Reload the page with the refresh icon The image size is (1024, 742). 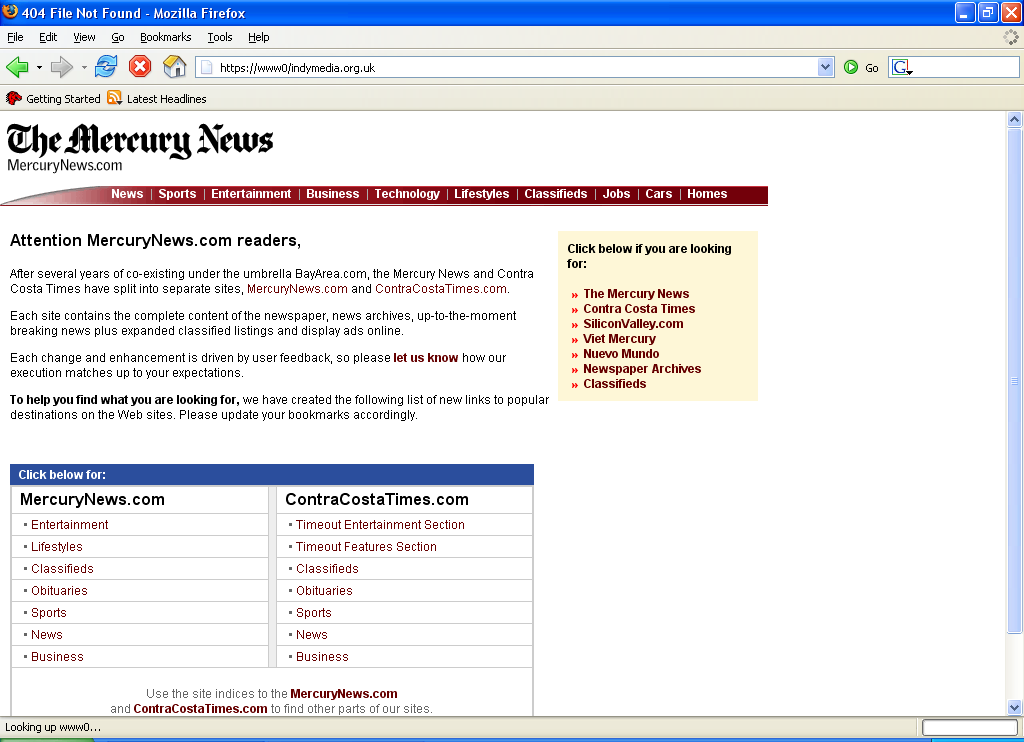106,67
